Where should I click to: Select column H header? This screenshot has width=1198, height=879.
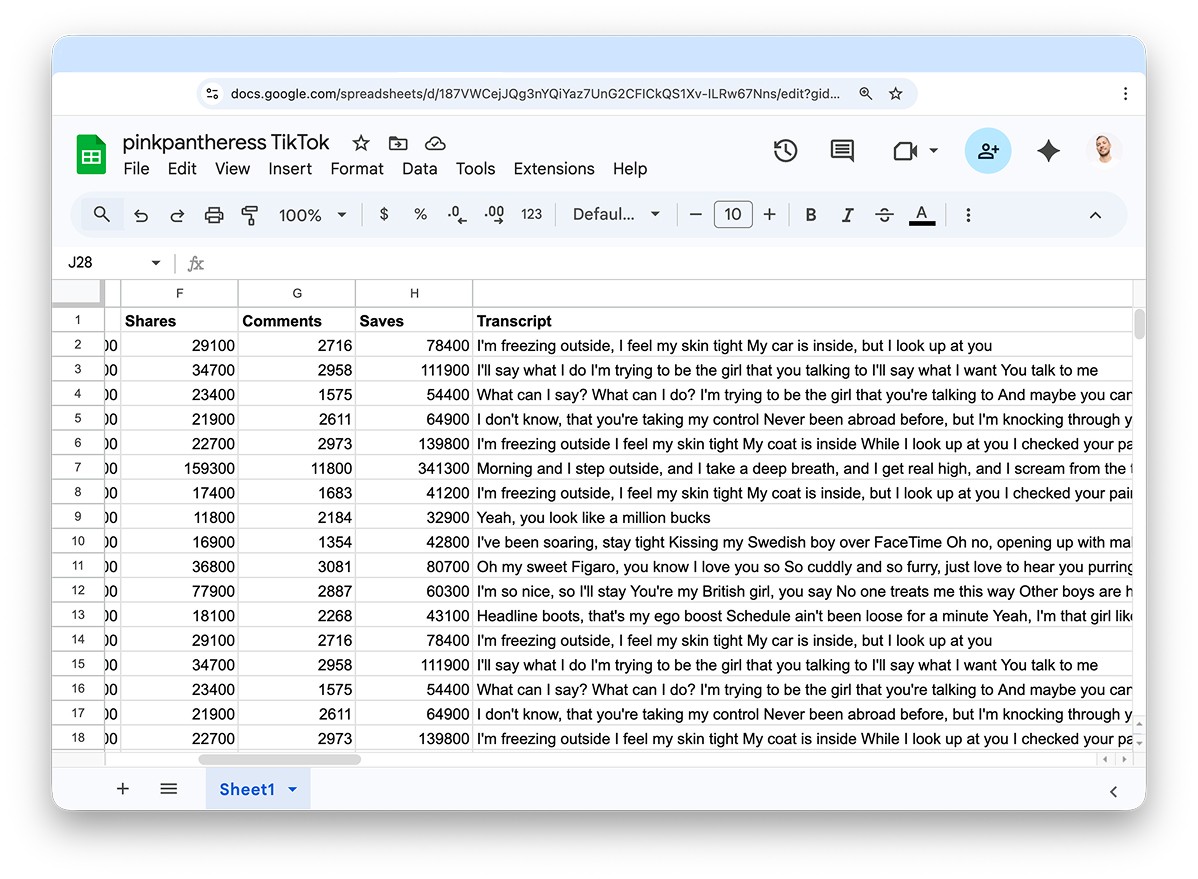[414, 294]
